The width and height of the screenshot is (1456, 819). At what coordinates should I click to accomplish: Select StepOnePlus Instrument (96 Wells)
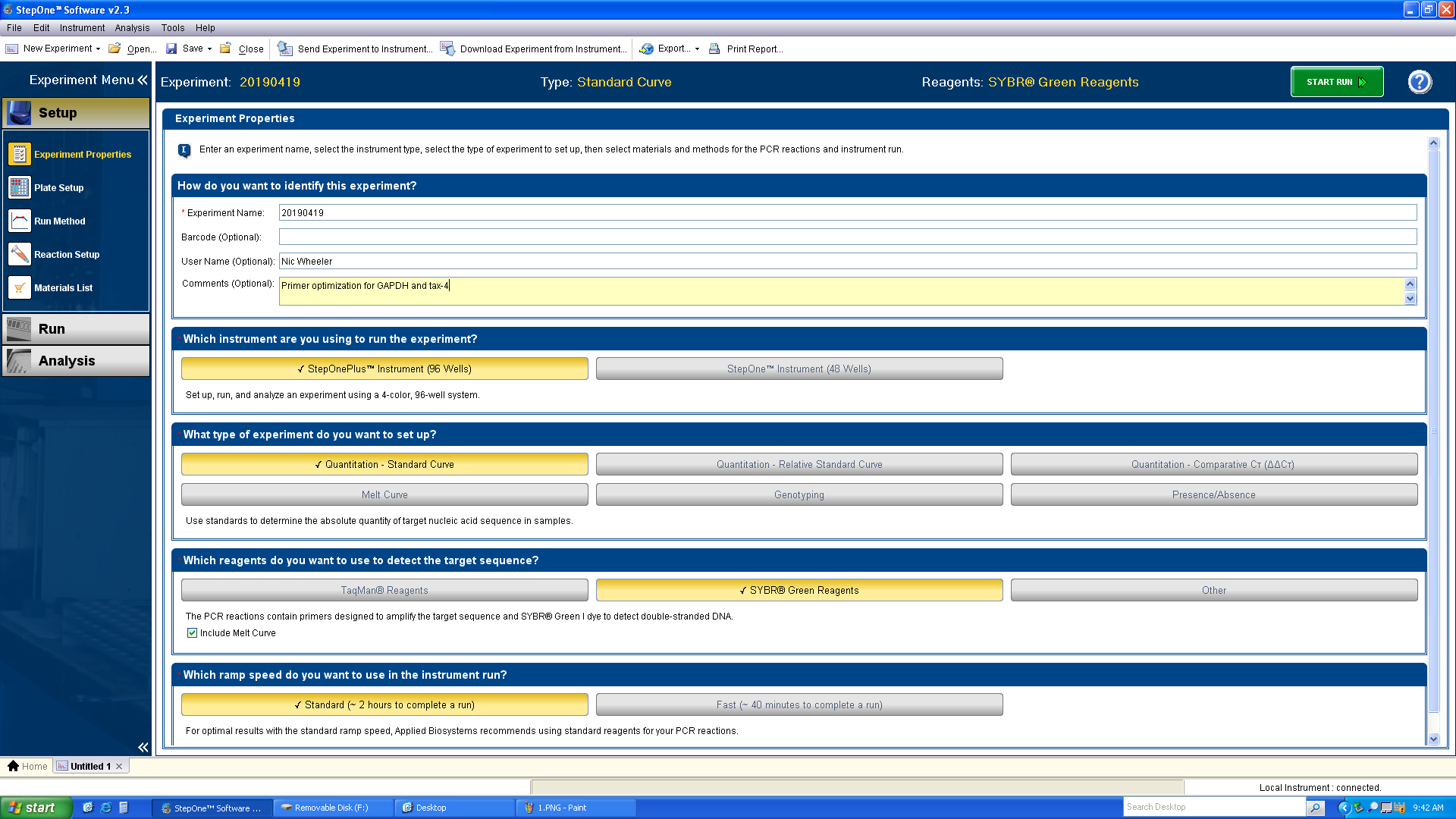click(384, 369)
